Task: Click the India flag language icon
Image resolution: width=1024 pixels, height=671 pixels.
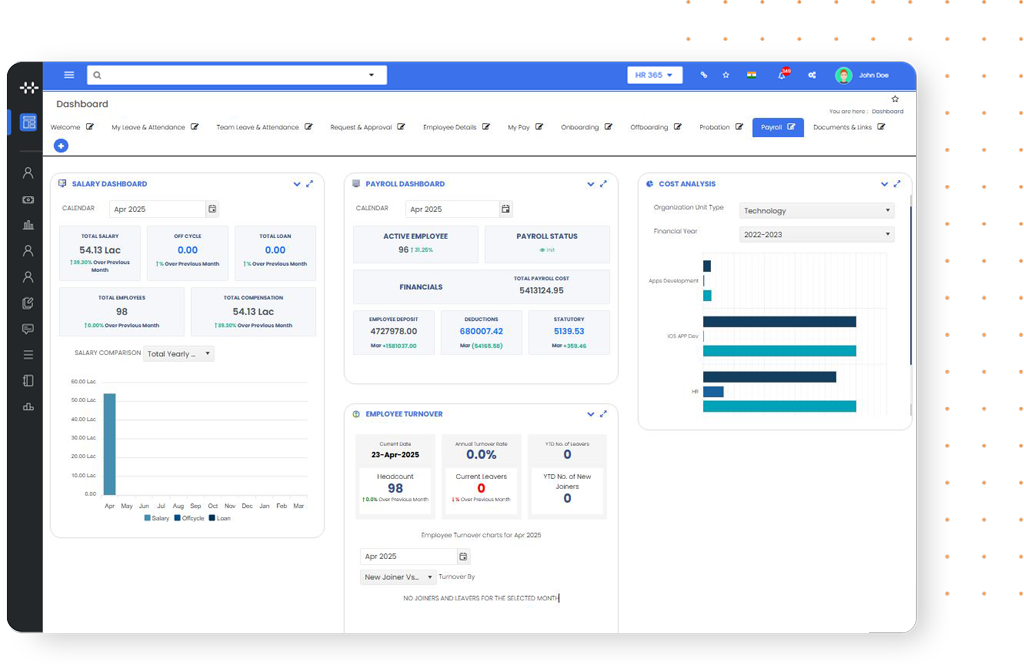Action: pyautogui.click(x=751, y=75)
